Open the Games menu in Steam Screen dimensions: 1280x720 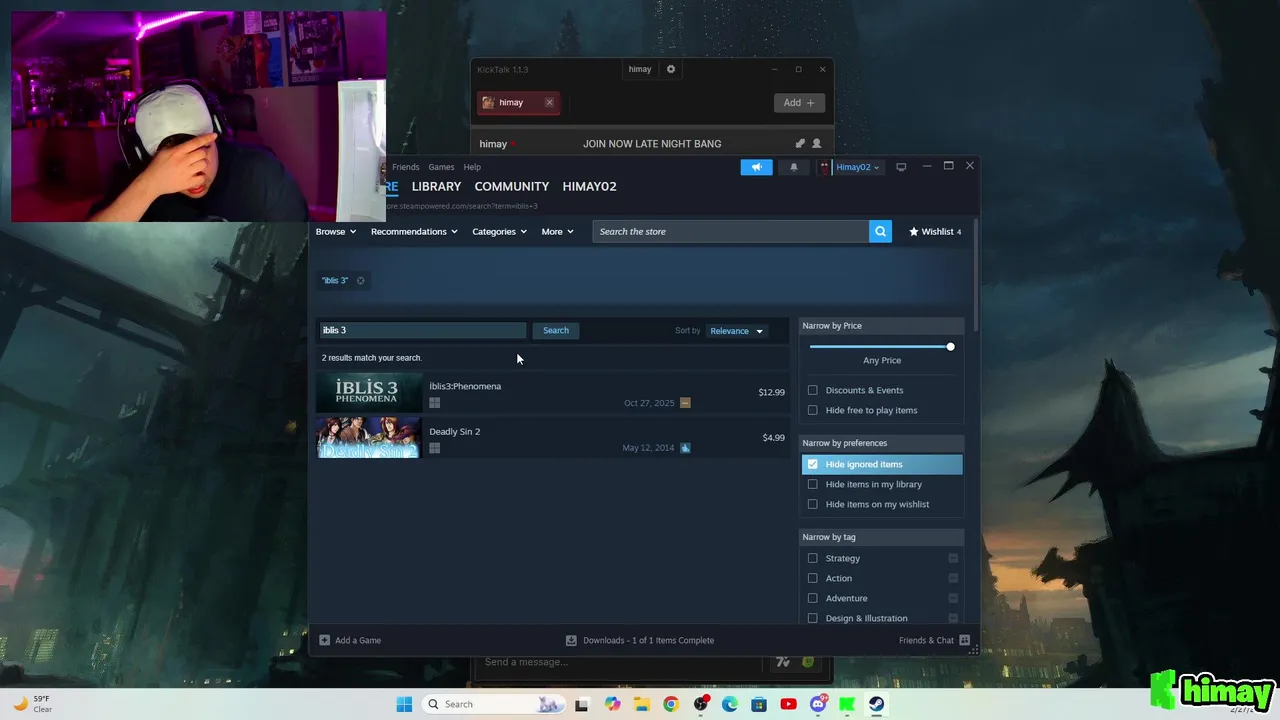441,167
